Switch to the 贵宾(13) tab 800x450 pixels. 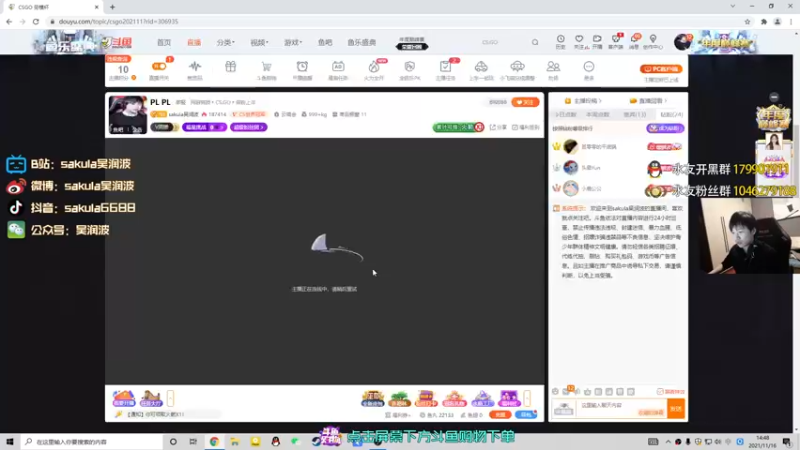point(635,115)
